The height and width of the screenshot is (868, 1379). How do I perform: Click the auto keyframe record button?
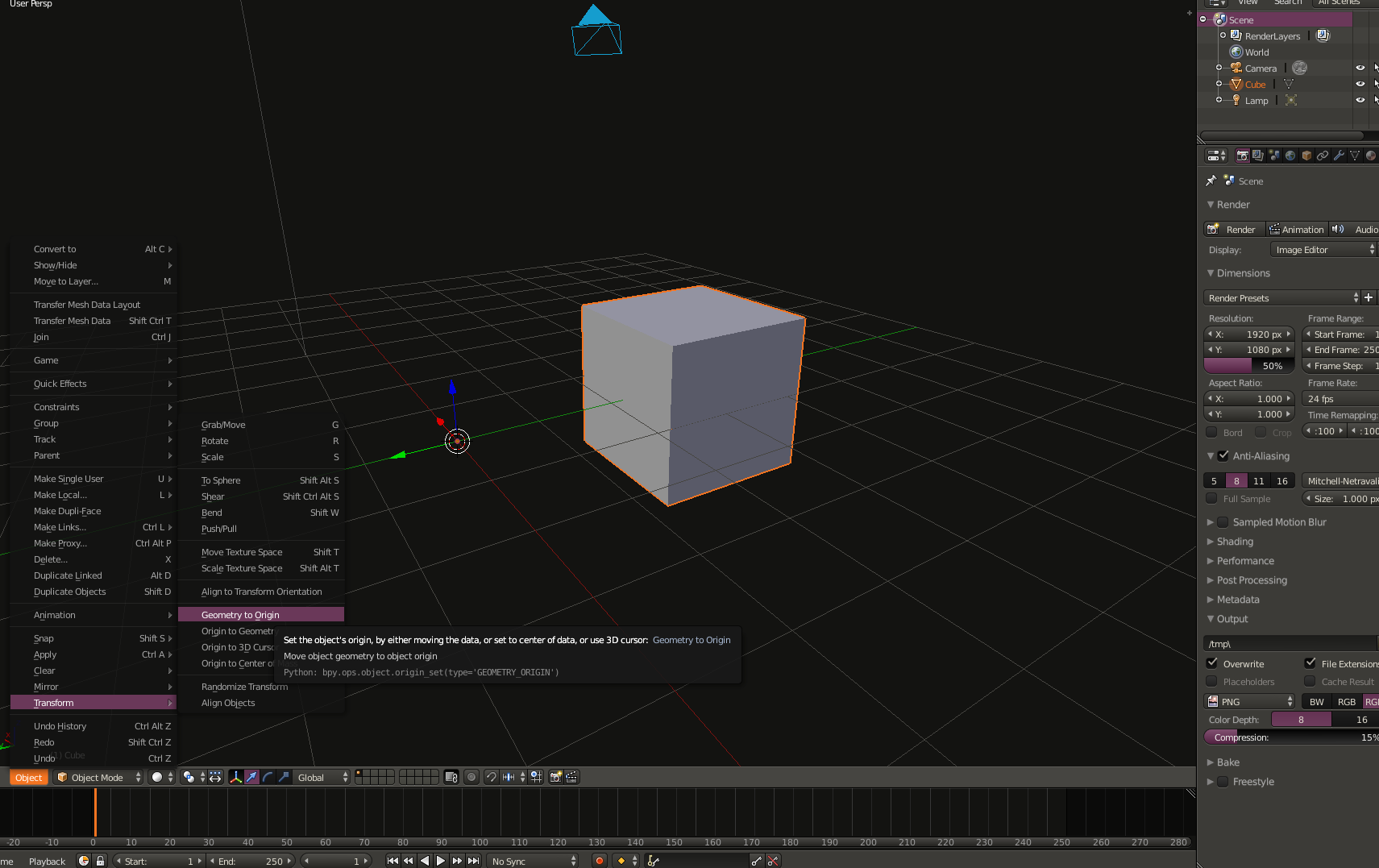(599, 861)
